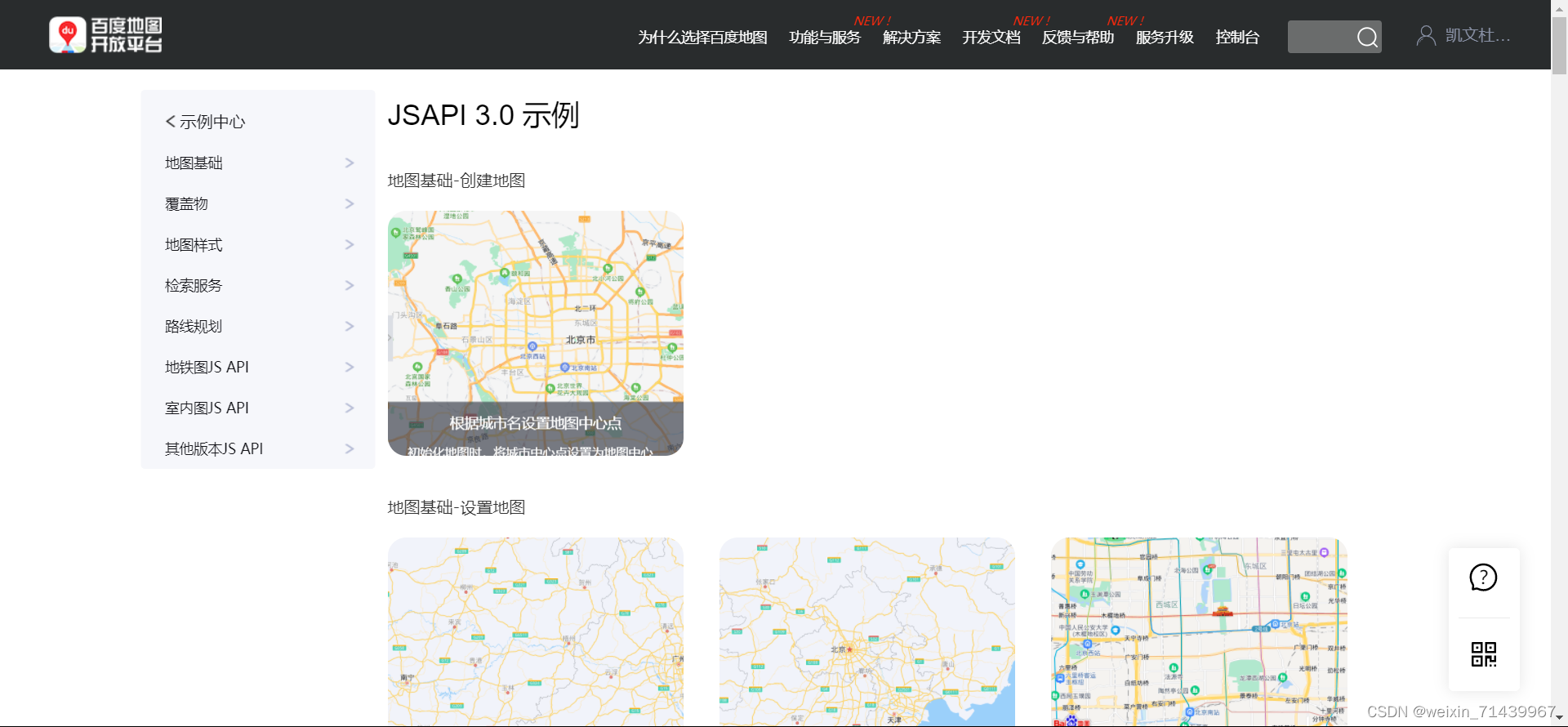1568x727 pixels.
Task: Click the 地图基础-创建地图 section heading
Action: [457, 181]
